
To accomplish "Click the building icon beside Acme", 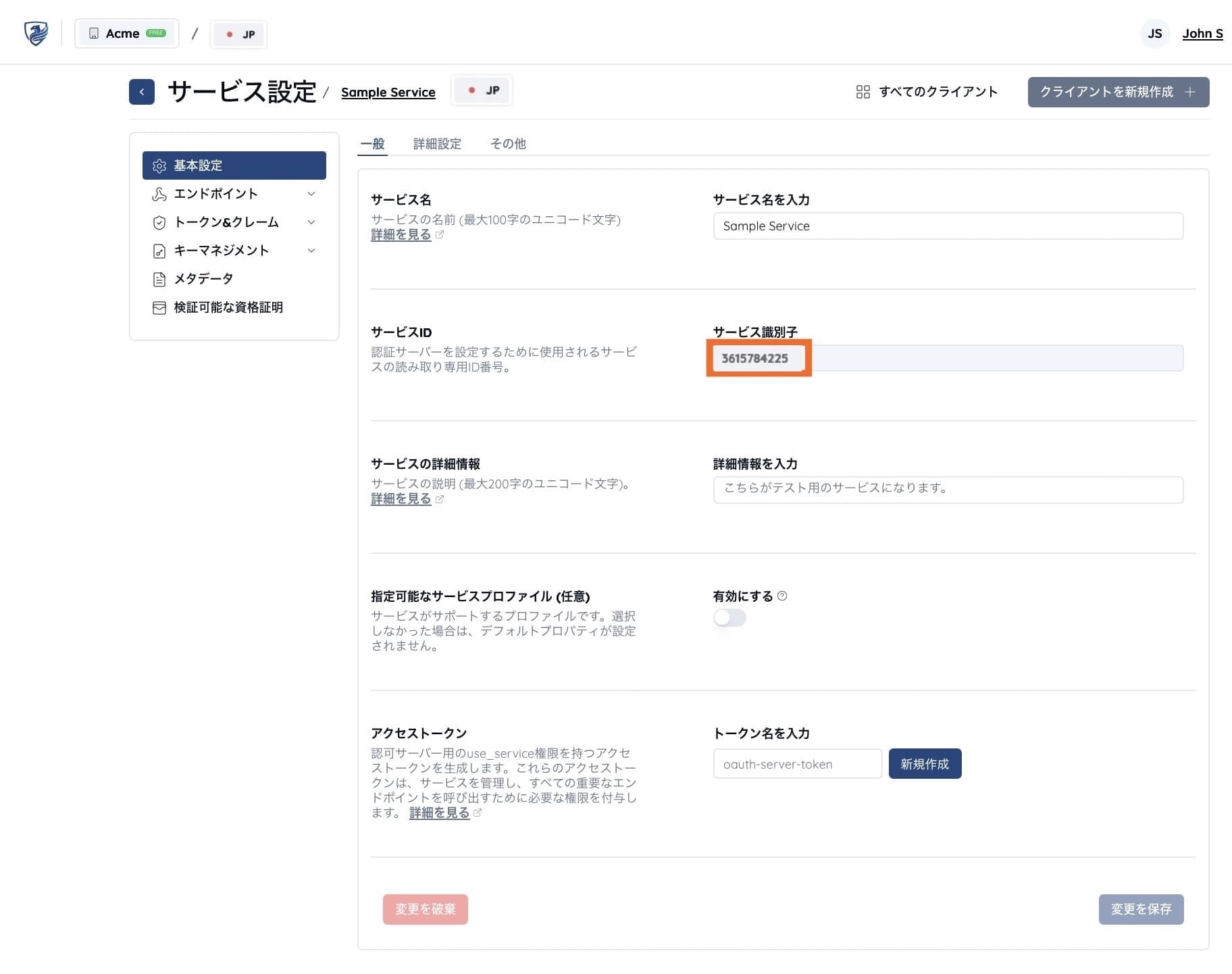I will 94,33.
